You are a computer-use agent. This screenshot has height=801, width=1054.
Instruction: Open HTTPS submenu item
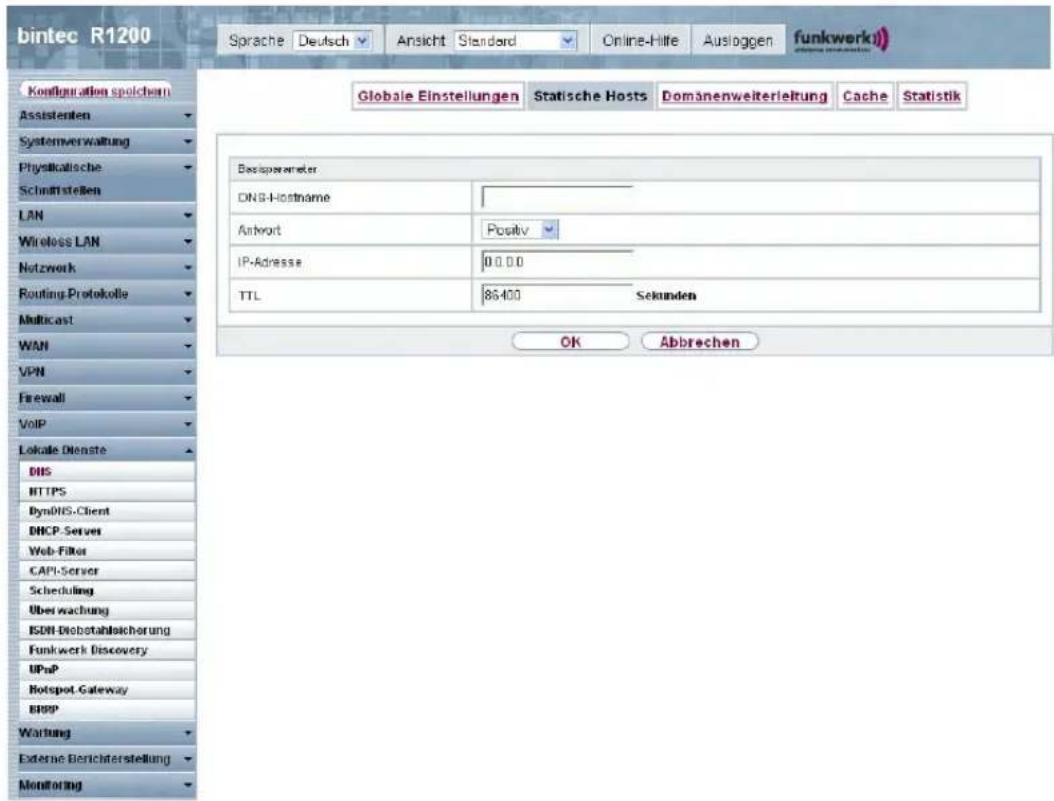pos(108,491)
